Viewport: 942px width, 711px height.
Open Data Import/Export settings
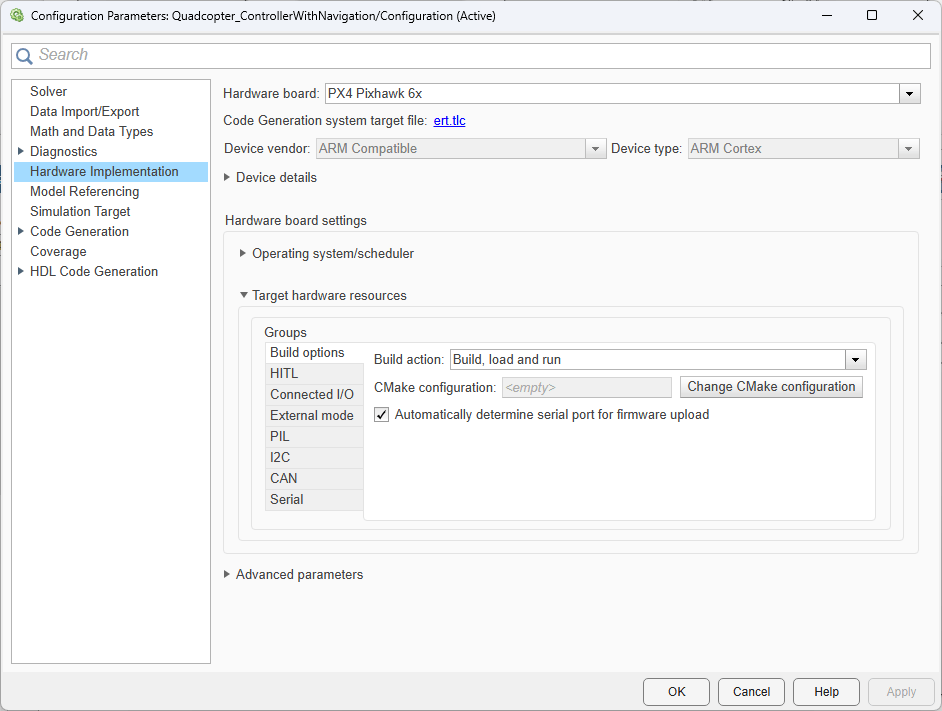[x=85, y=111]
